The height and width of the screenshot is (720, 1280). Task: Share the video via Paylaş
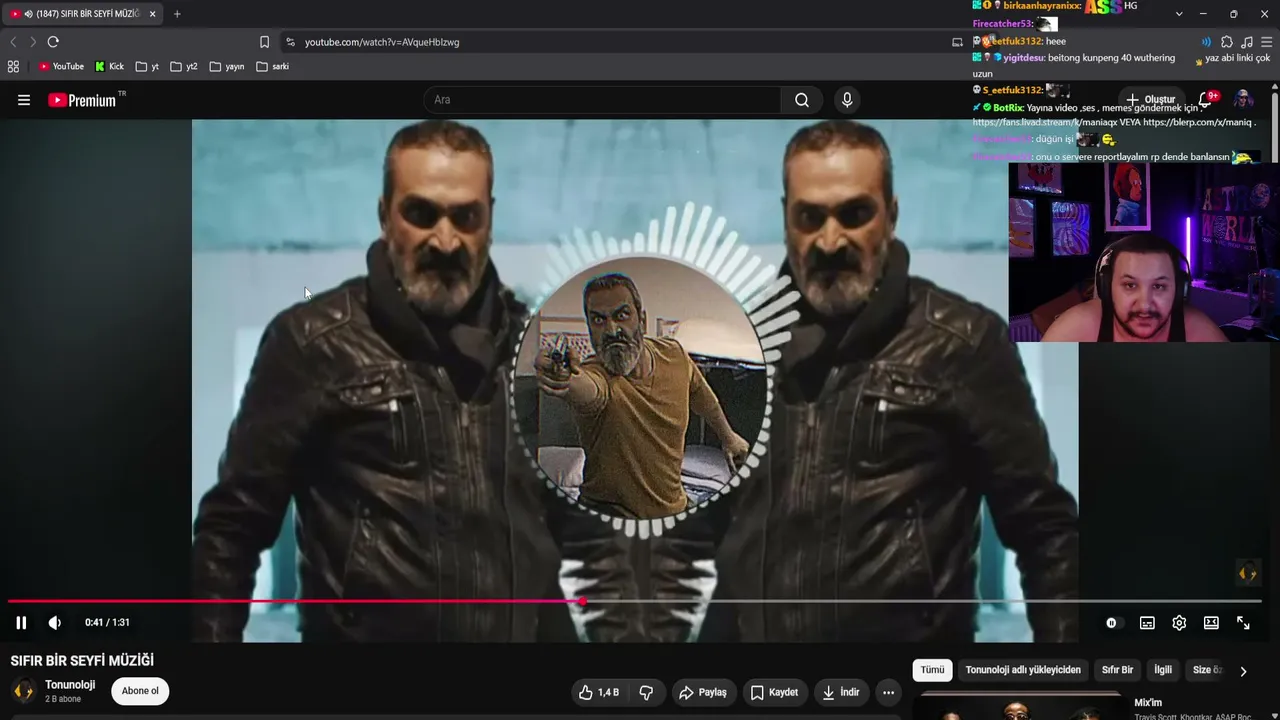pos(703,692)
